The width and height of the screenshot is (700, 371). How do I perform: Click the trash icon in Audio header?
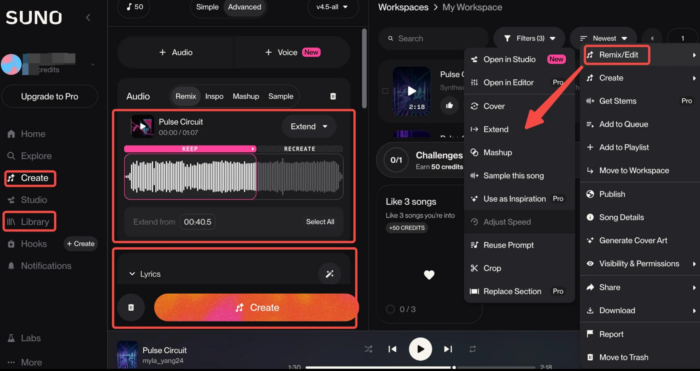pos(333,96)
